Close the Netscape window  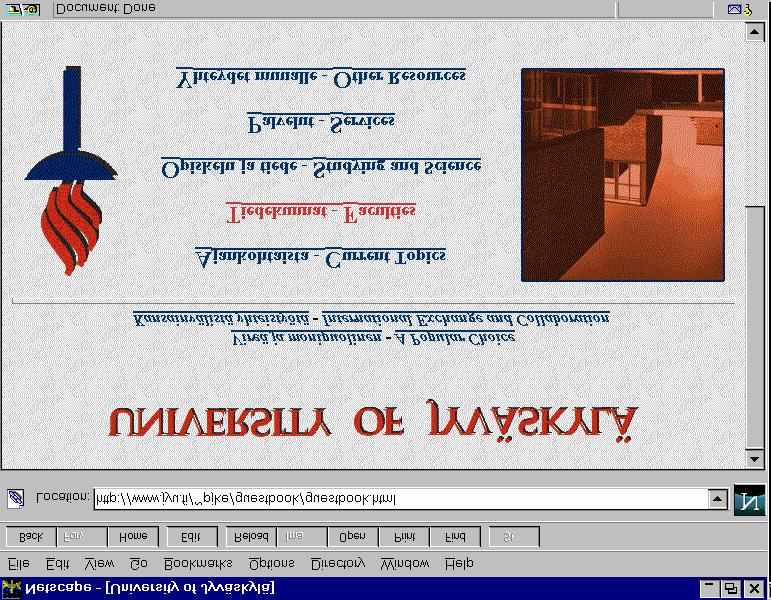[x=754, y=588]
